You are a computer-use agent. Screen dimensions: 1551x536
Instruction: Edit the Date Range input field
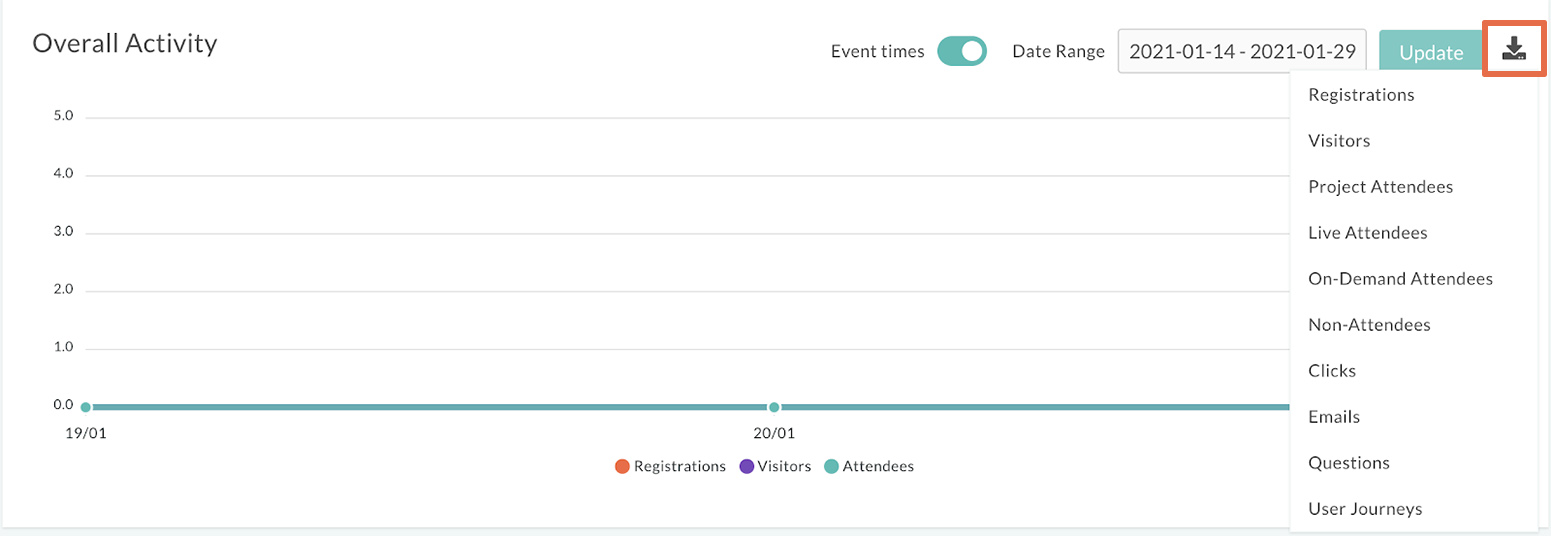(1242, 51)
